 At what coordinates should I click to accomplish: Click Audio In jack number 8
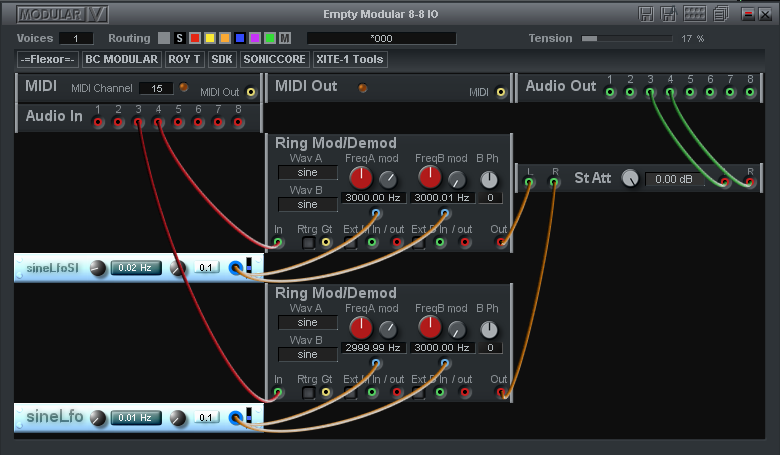(238, 123)
